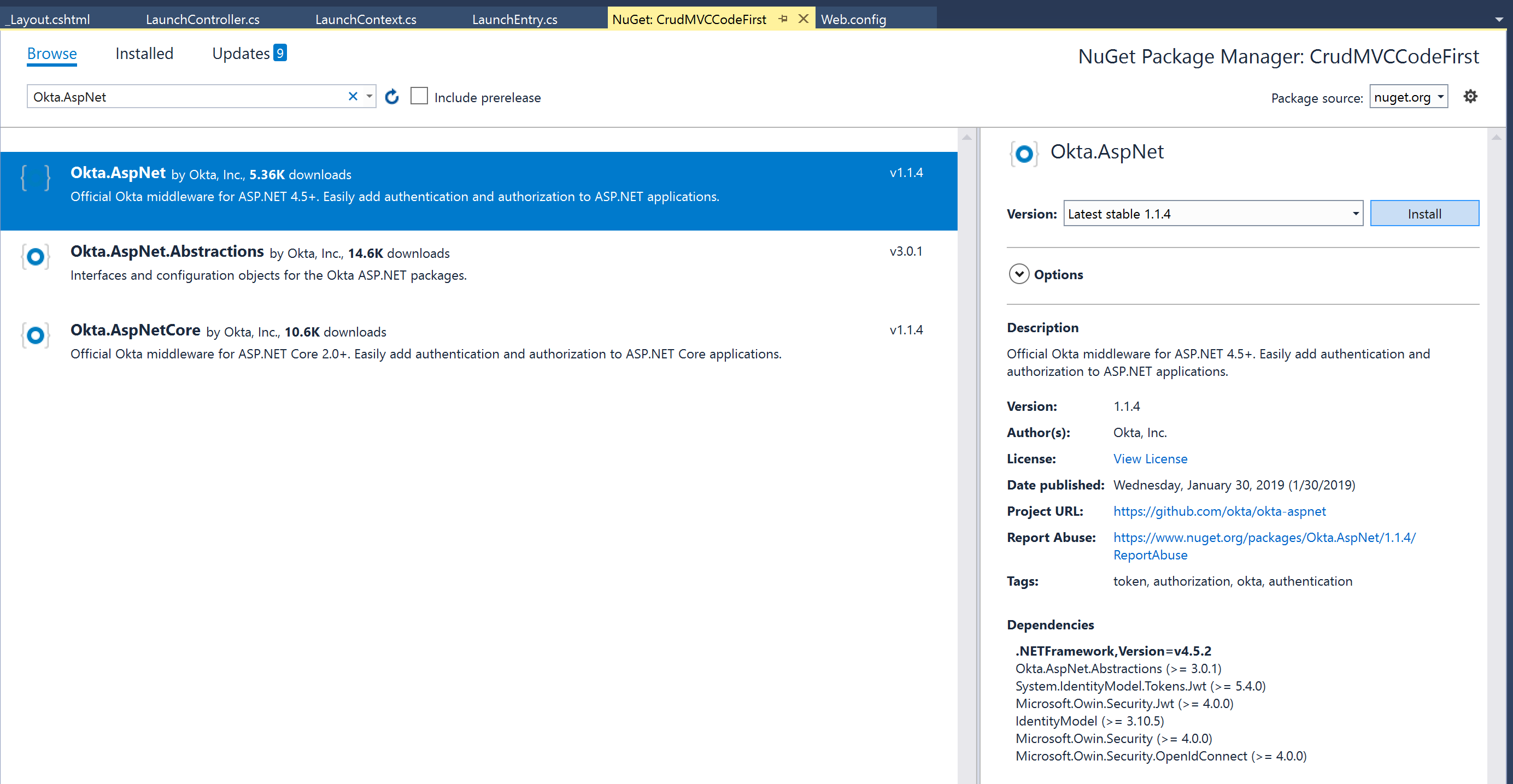Click the refresh search results icon
The width and height of the screenshot is (1513, 784).
(x=392, y=97)
